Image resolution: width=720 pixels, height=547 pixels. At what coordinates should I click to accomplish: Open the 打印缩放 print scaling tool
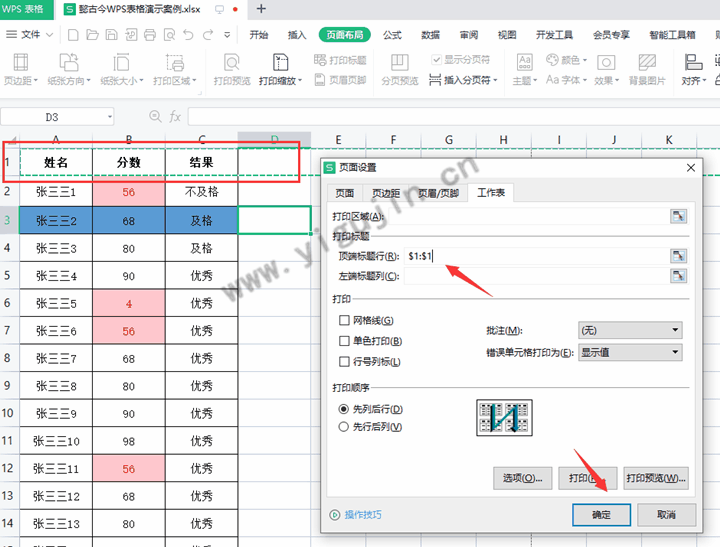point(281,69)
